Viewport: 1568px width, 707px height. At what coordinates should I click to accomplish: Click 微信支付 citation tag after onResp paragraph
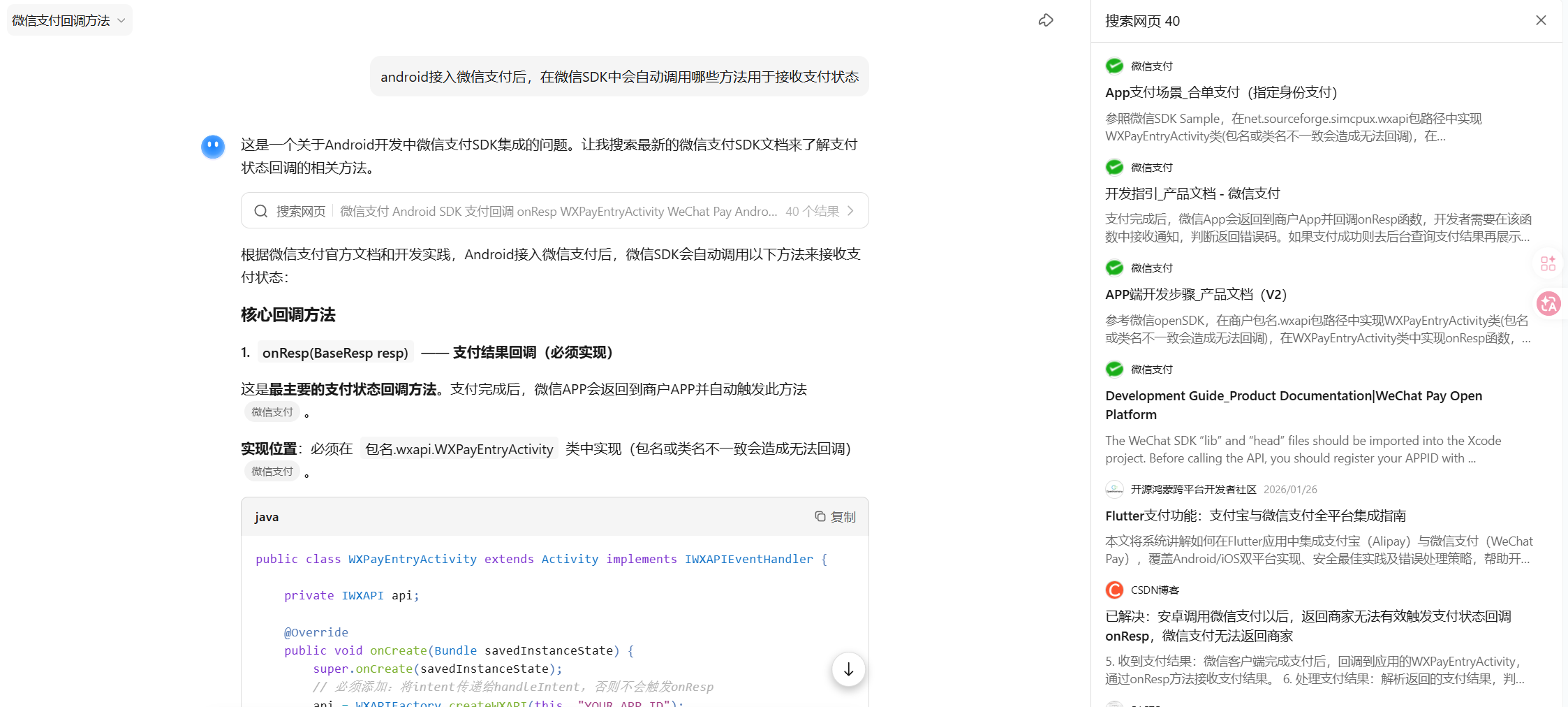point(272,412)
